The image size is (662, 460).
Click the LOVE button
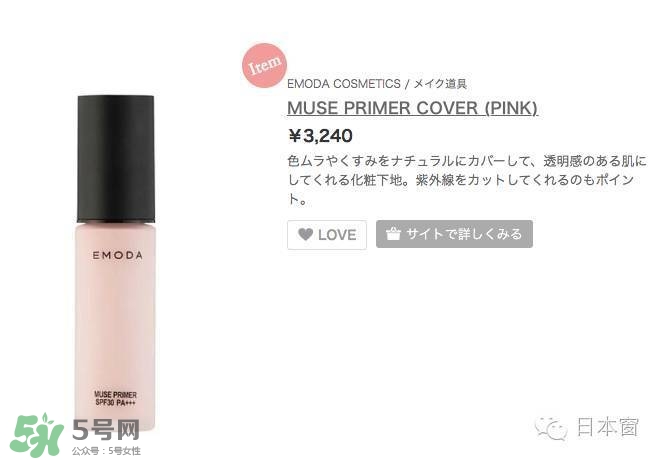pyautogui.click(x=327, y=235)
